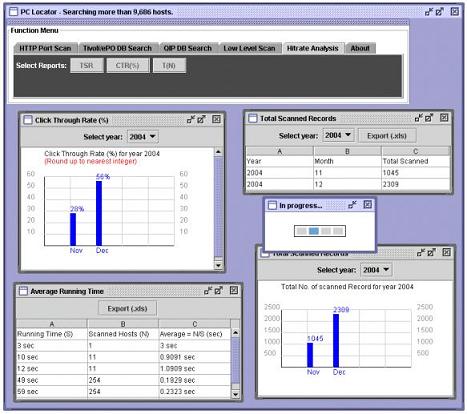Close the Average Running Time window
Viewport: 467px width, 414px height.
(234, 291)
